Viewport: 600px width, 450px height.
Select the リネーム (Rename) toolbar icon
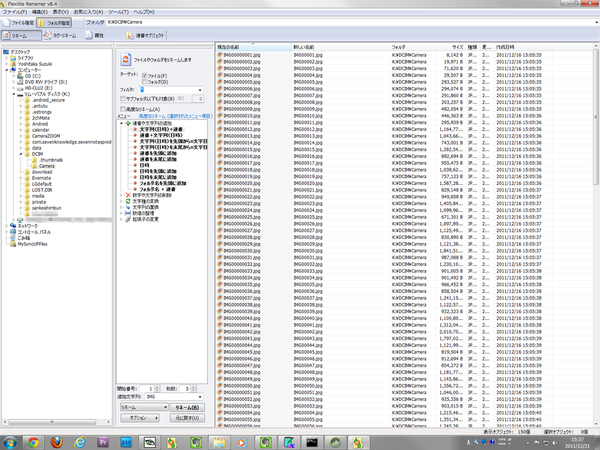point(22,34)
